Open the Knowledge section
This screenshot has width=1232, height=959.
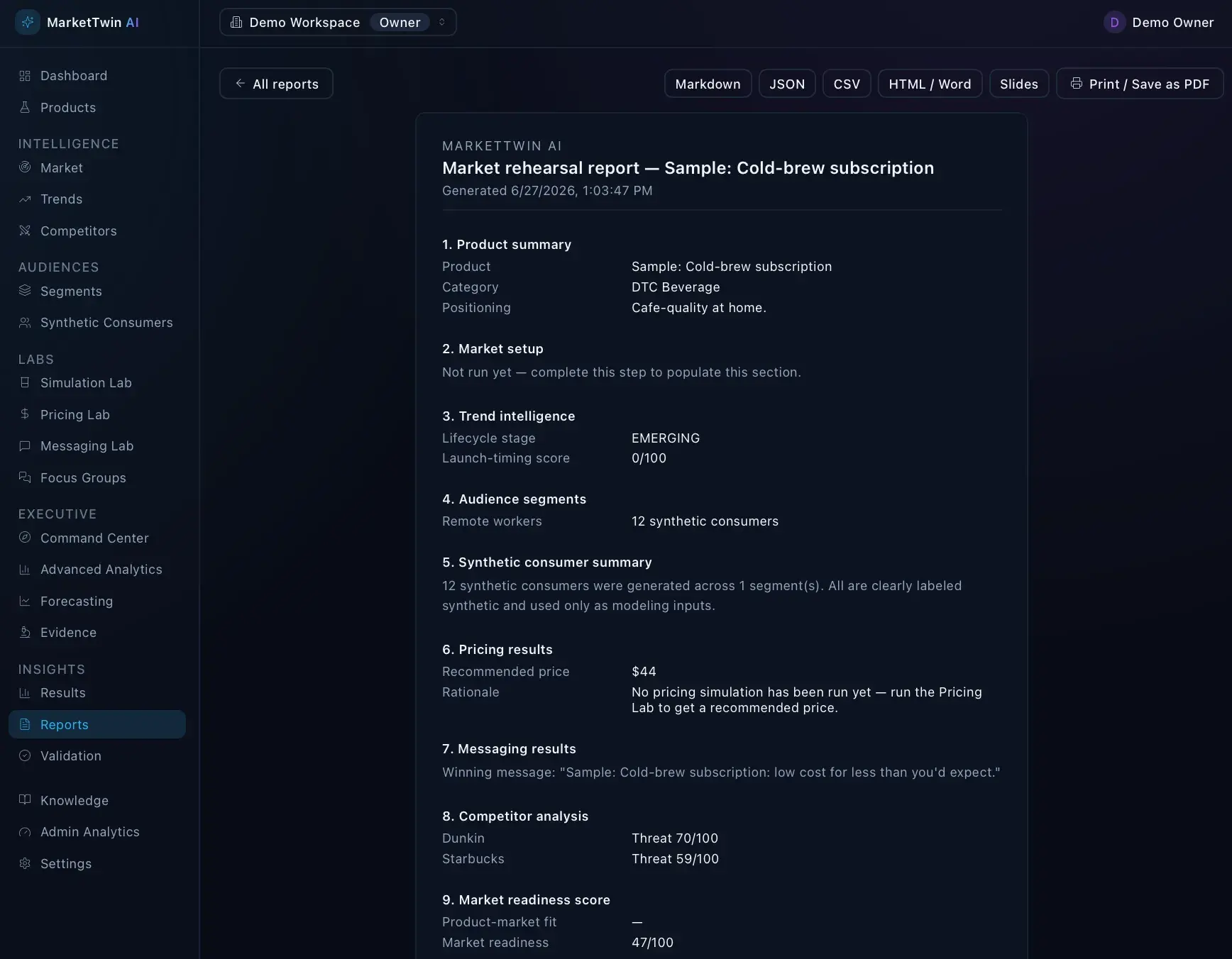97,800
